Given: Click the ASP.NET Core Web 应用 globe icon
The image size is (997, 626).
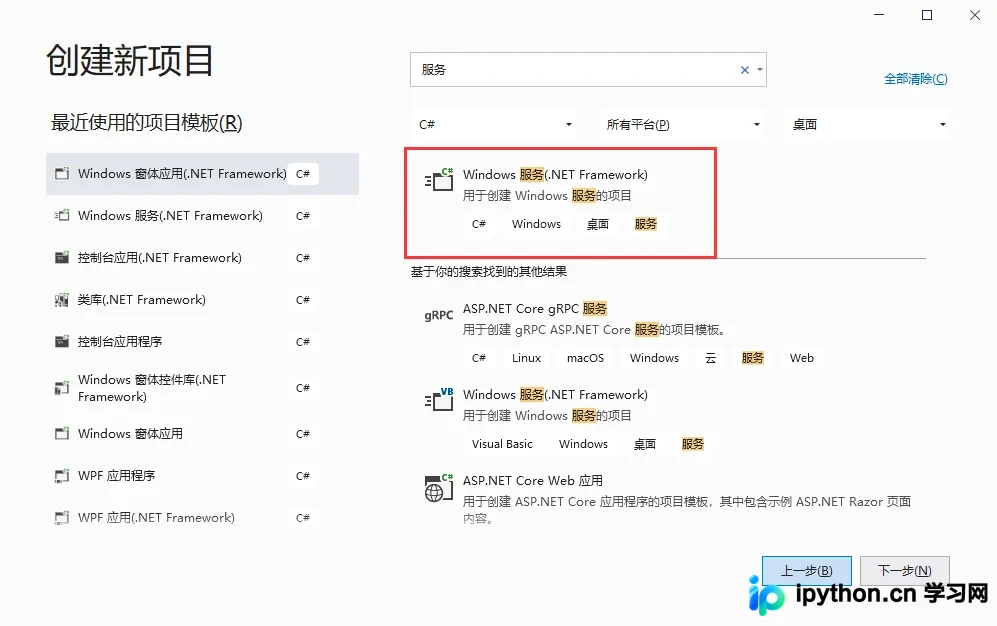Looking at the screenshot, I should (439, 487).
